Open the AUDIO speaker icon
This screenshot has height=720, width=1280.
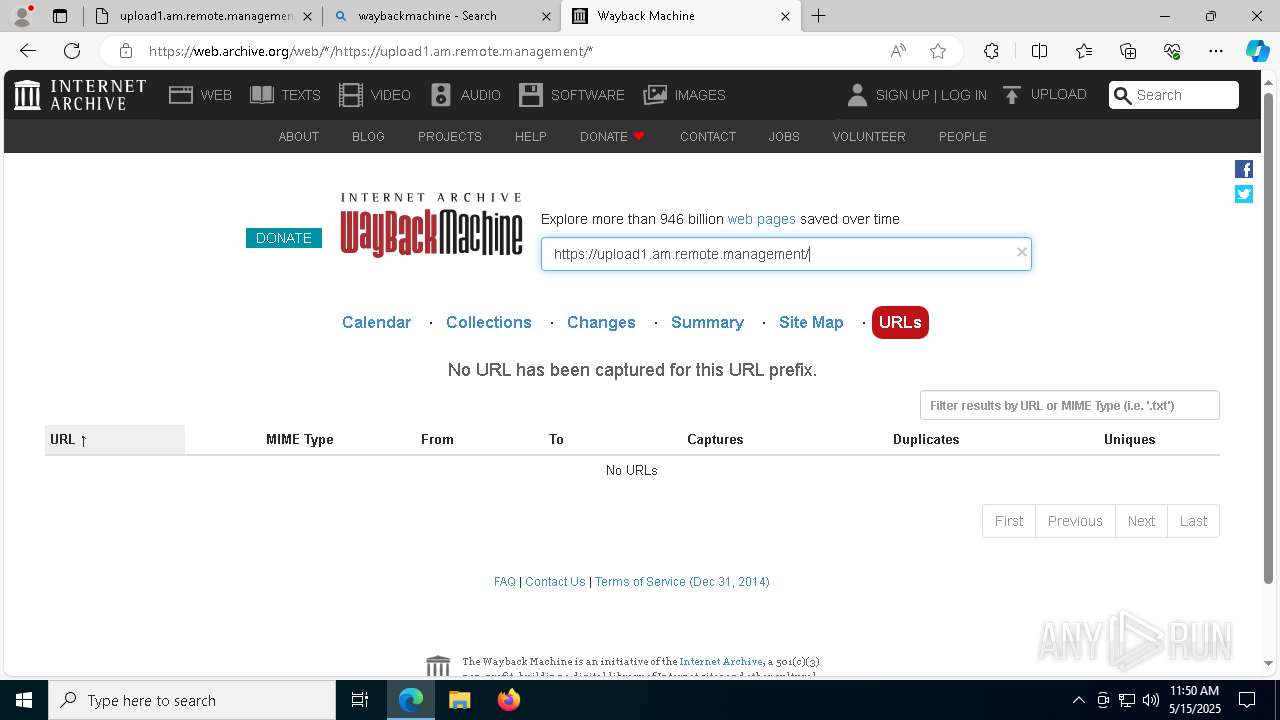pos(441,95)
